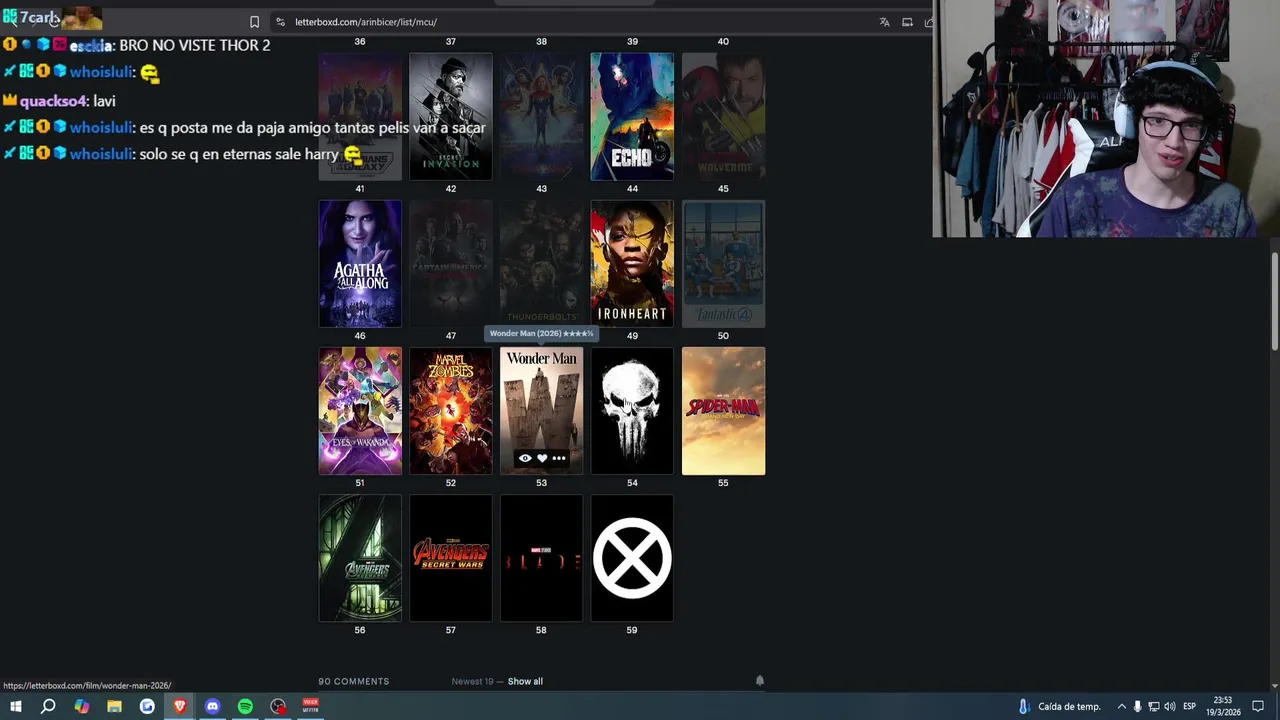
Task: Open the clock showing 23:53
Action: [1225, 706]
